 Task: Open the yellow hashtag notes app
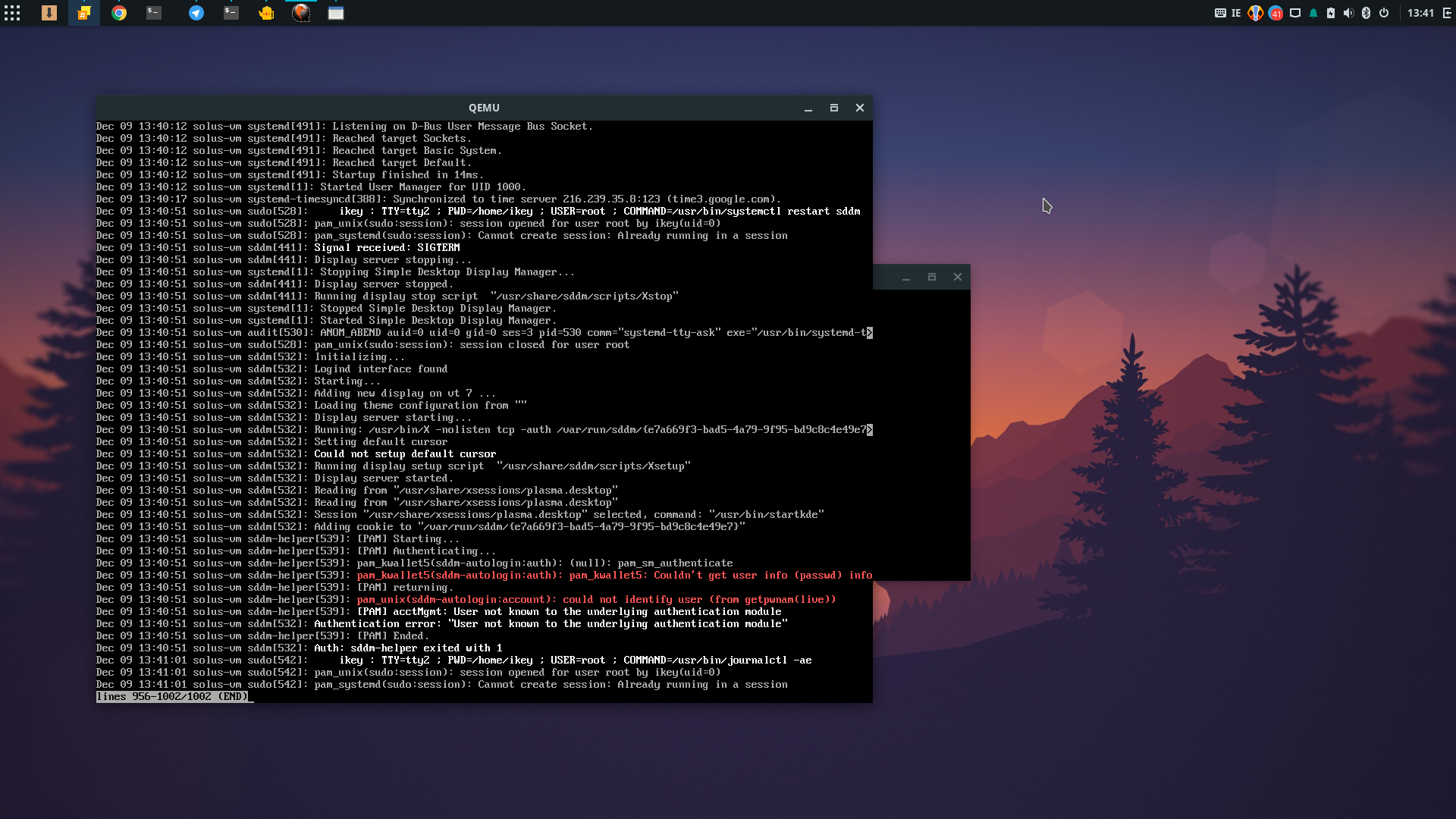click(x=84, y=13)
